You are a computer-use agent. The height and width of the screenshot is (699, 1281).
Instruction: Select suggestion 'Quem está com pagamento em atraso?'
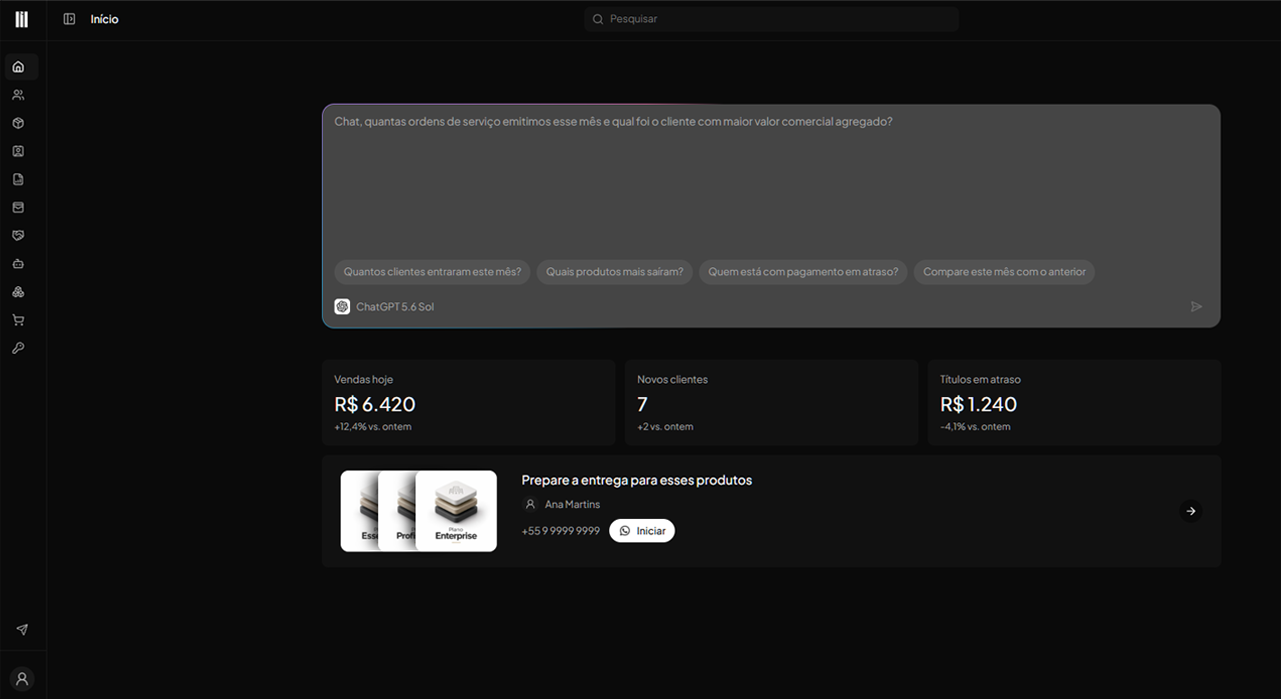(803, 272)
